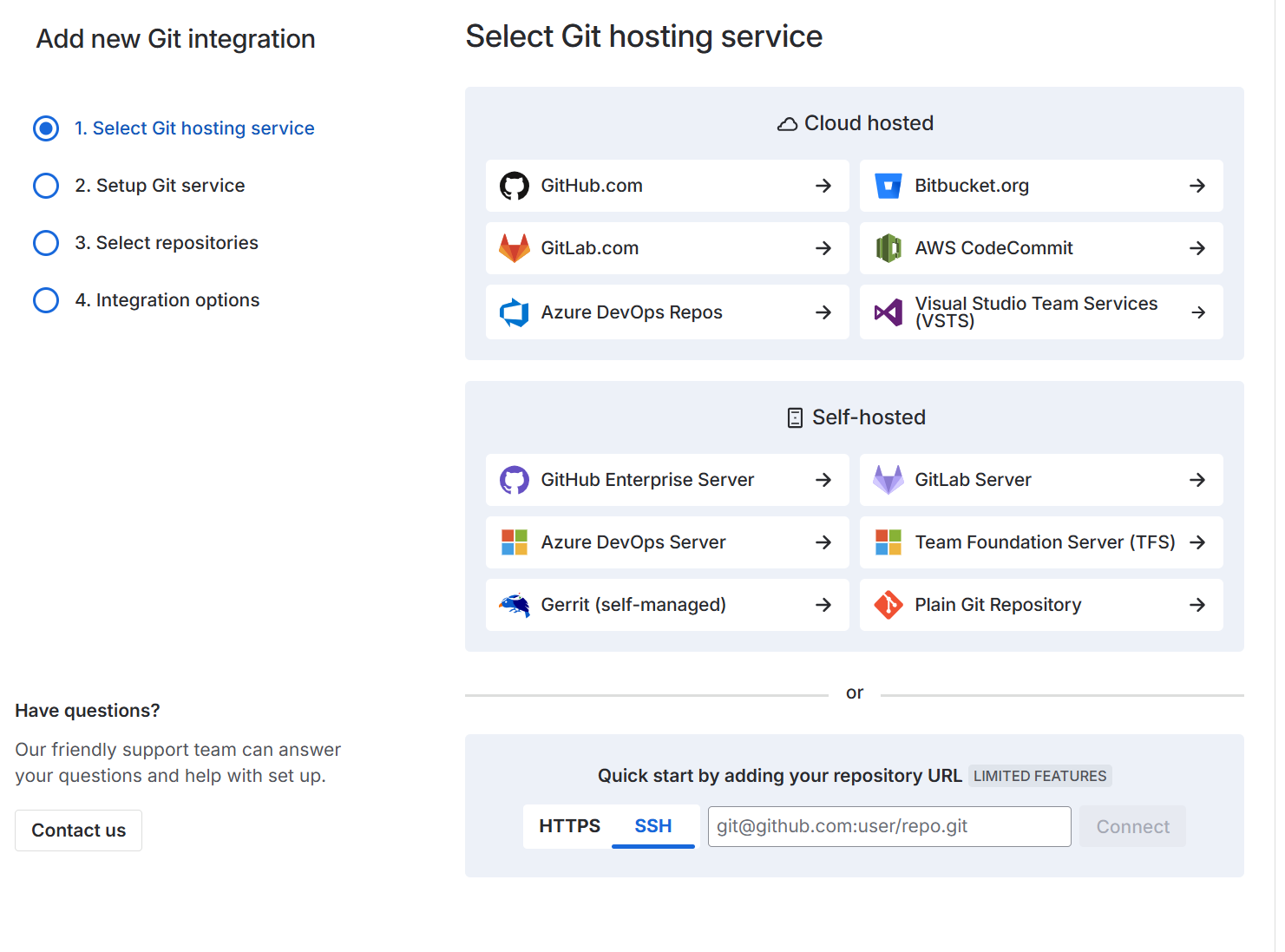
Task: Select step 4 Integration options radio
Action: coord(46,300)
